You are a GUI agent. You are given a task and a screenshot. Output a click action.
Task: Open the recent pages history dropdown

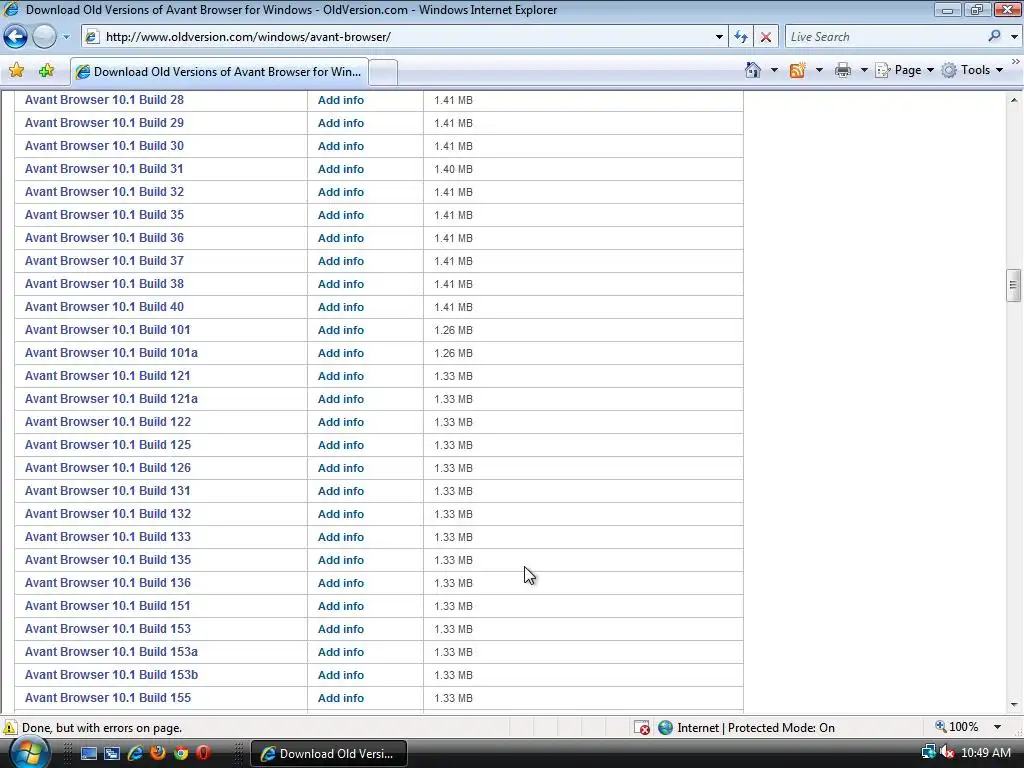[66, 37]
